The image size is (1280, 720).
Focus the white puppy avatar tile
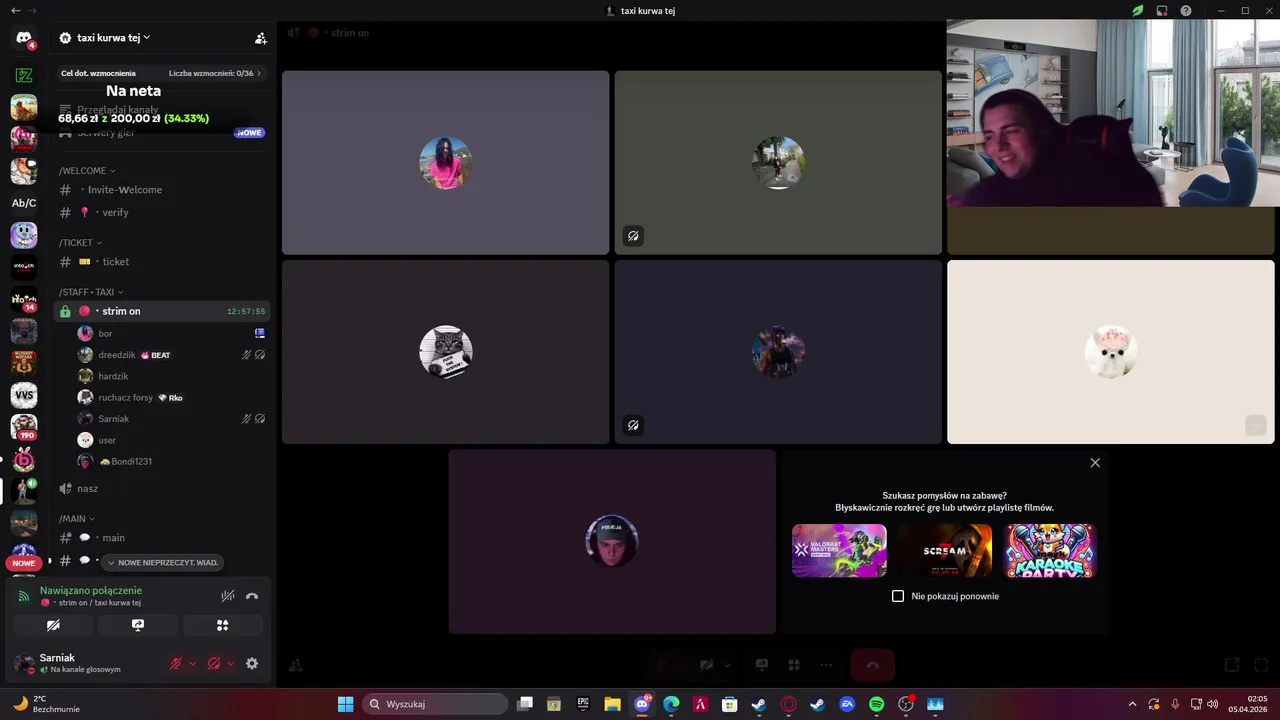coord(1111,352)
